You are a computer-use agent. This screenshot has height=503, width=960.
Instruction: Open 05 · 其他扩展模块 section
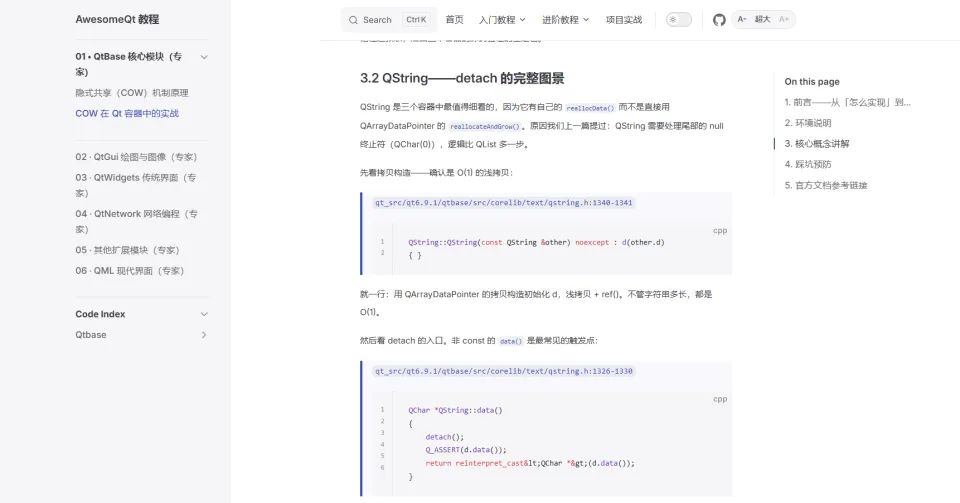[127, 250]
